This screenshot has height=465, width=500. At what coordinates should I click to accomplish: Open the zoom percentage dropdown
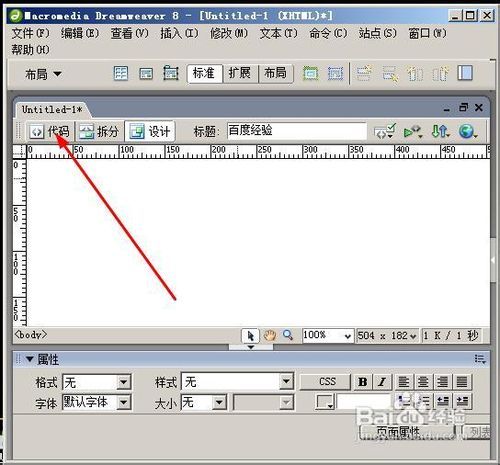pos(327,335)
